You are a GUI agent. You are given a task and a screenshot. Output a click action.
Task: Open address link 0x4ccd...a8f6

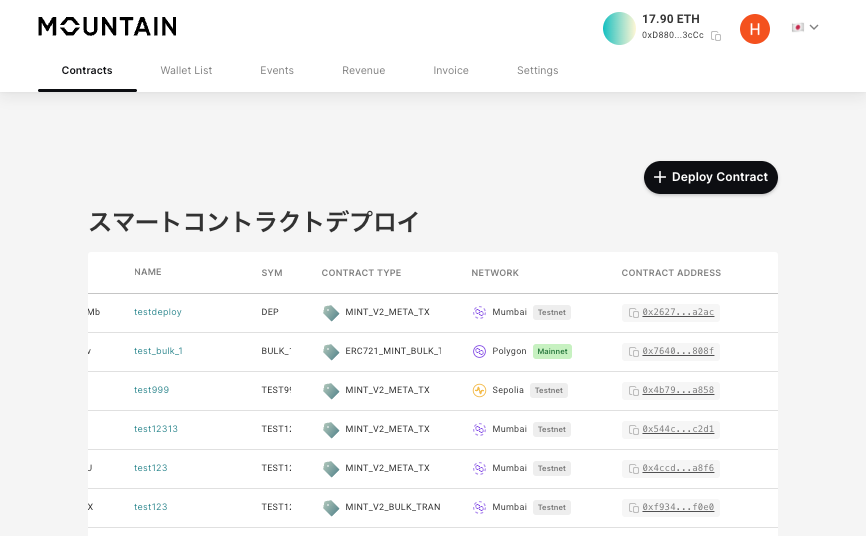pyautogui.click(x=678, y=469)
